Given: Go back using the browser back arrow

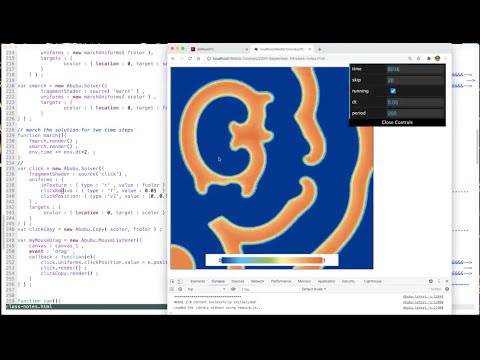Looking at the screenshot, I should (173, 58).
